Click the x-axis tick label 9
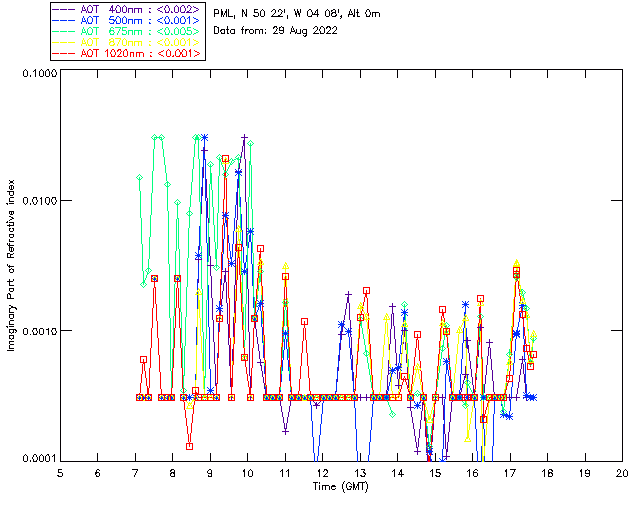Viewport: 640px width, 512px height. tap(210, 472)
